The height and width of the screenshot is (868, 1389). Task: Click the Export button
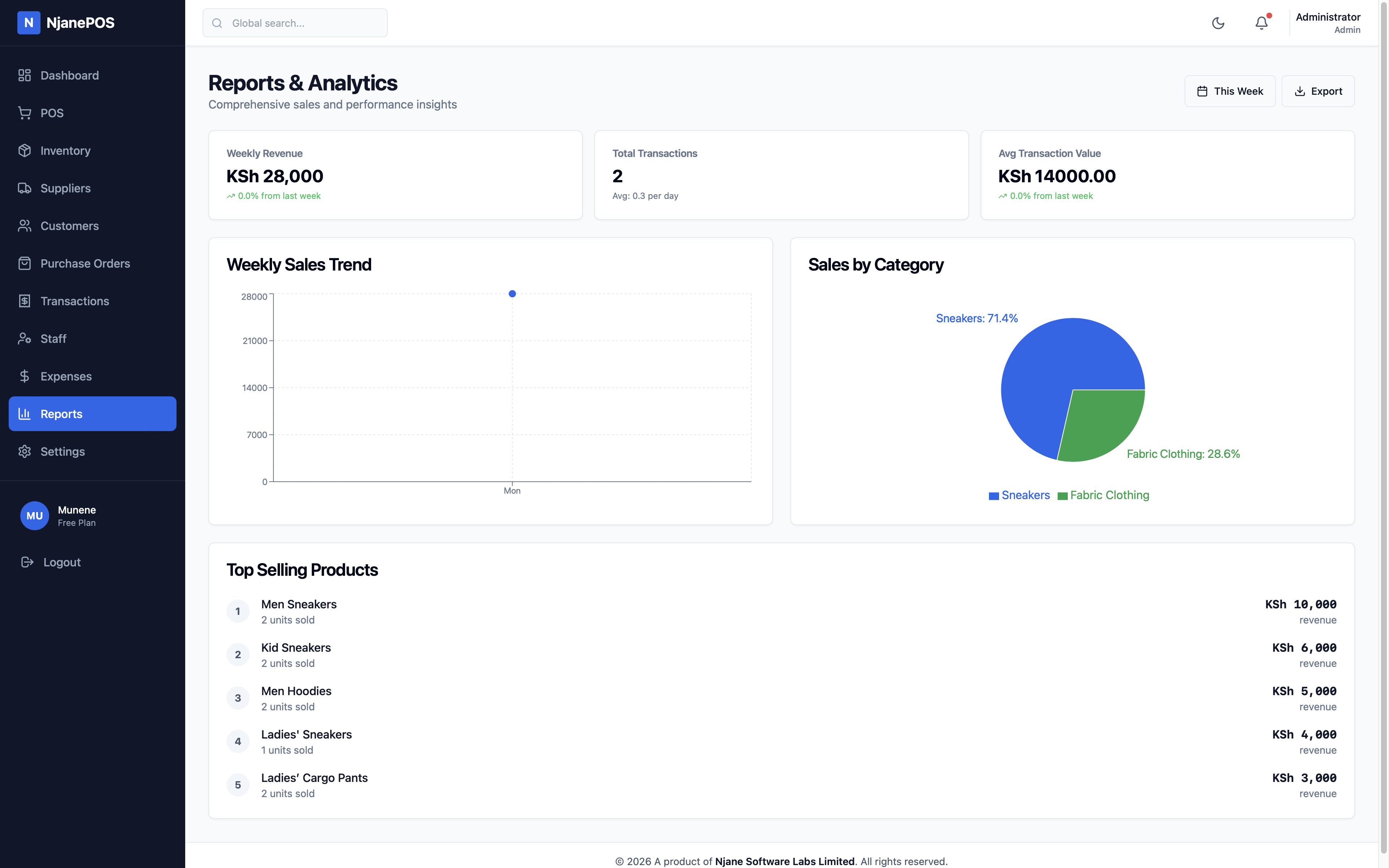(x=1318, y=91)
